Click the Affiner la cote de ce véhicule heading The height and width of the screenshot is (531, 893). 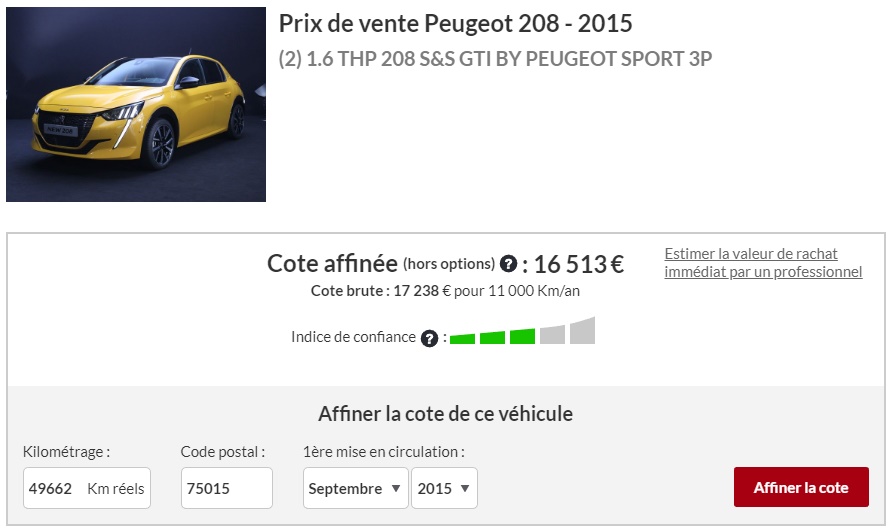445,413
